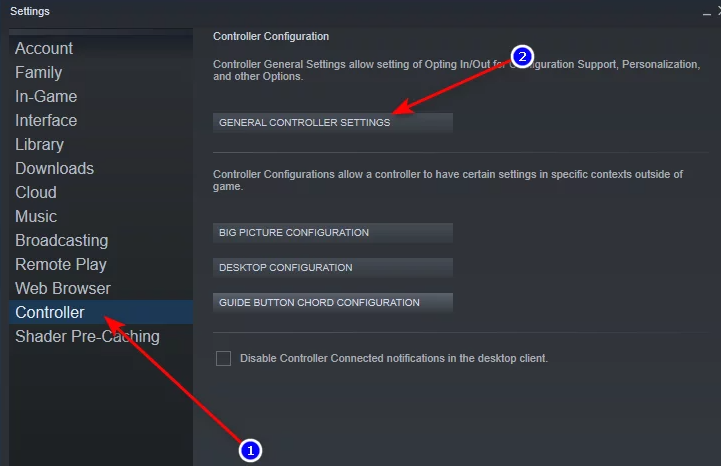
Task: Select Library in the settings sidebar
Action: pos(101,144)
